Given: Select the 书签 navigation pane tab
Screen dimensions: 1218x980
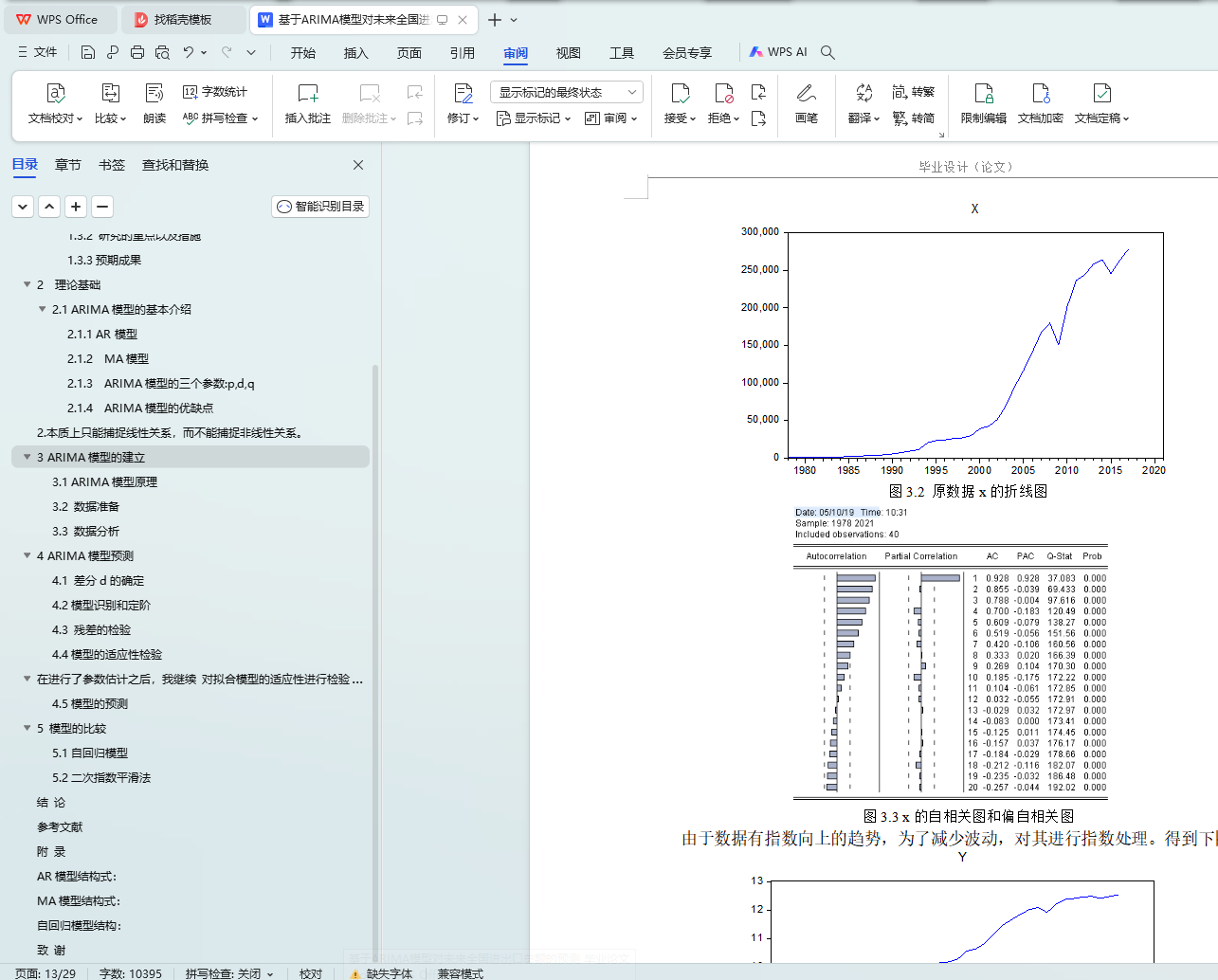Looking at the screenshot, I should point(112,165).
